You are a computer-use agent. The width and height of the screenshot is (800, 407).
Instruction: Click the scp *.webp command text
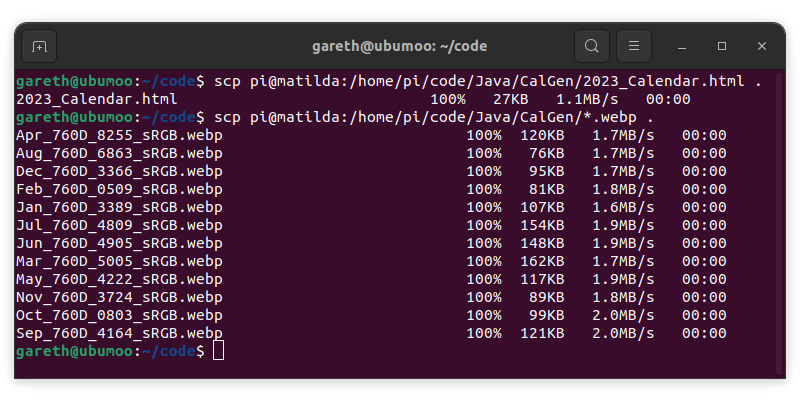coord(434,117)
